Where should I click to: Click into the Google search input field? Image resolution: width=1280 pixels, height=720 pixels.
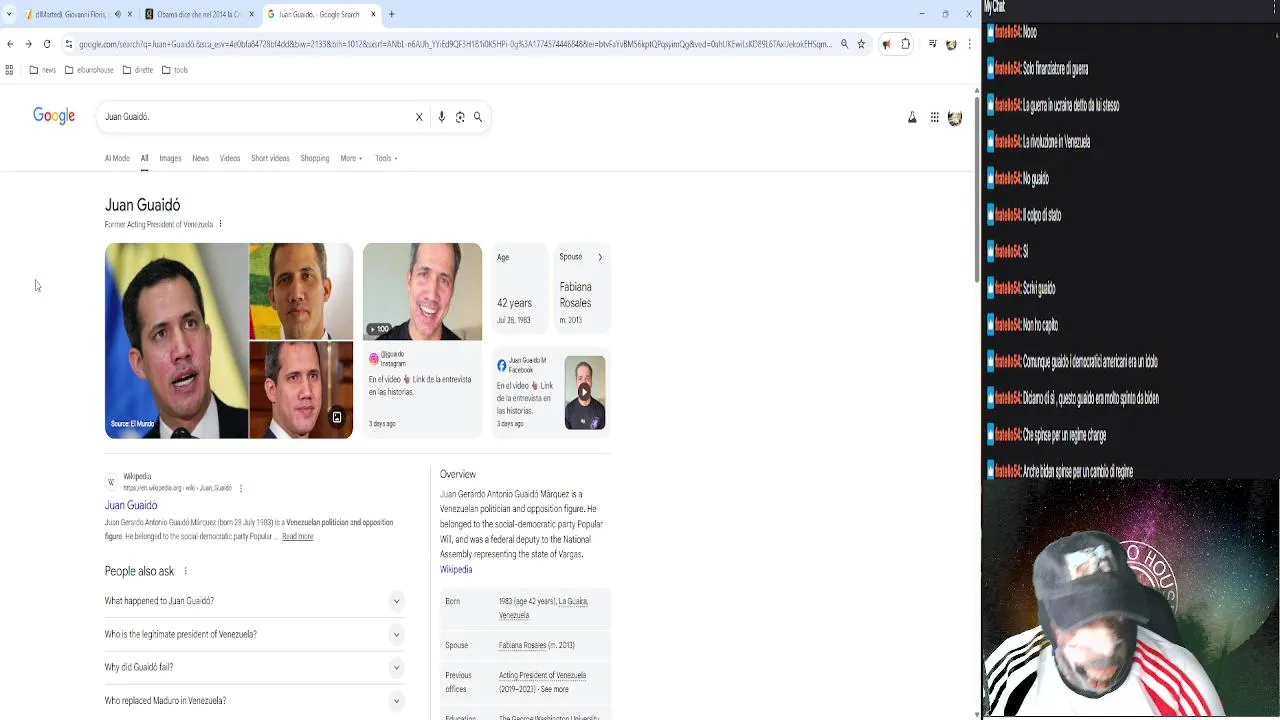coord(255,117)
